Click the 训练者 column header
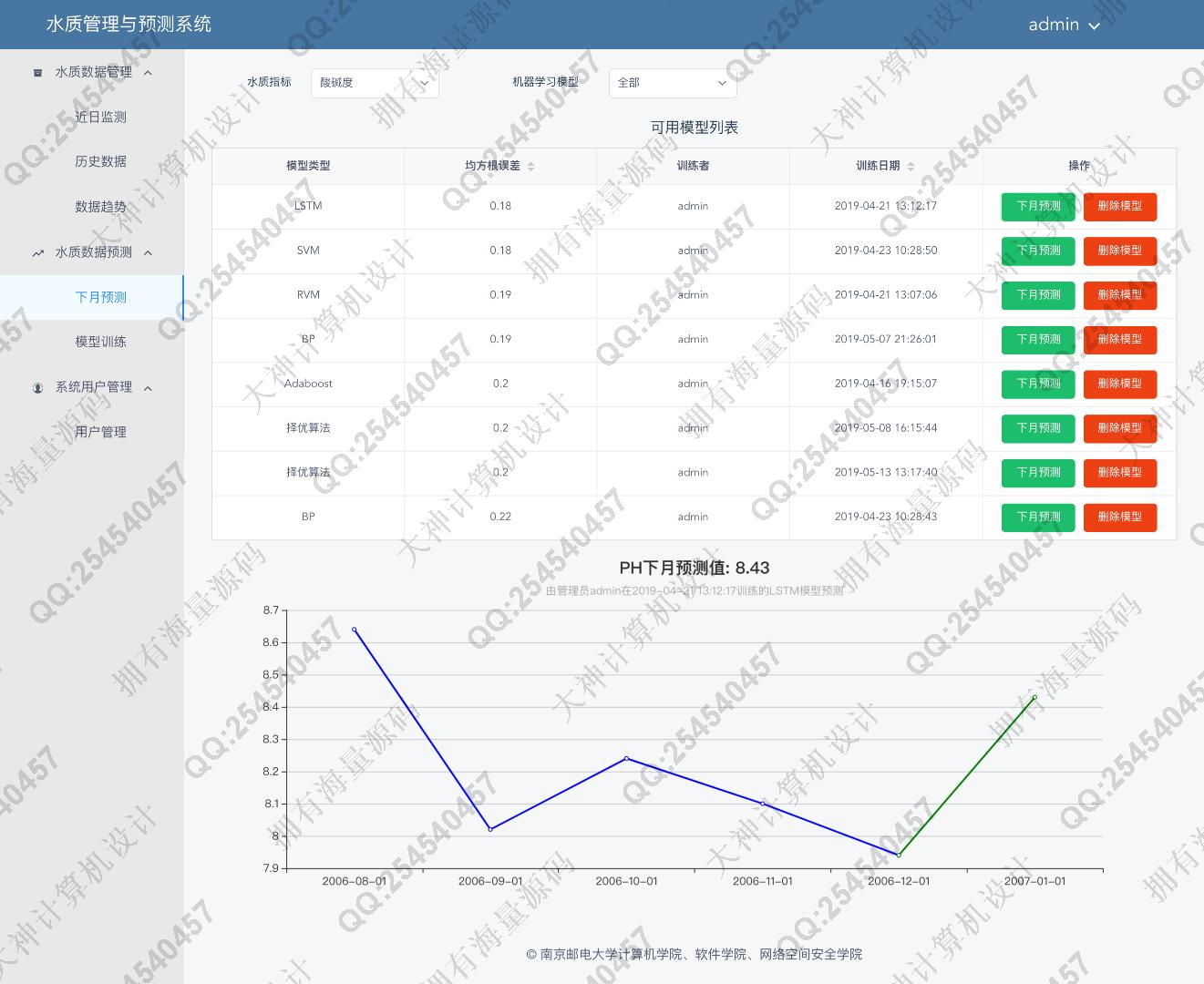The image size is (1204, 984). pyautogui.click(x=693, y=166)
